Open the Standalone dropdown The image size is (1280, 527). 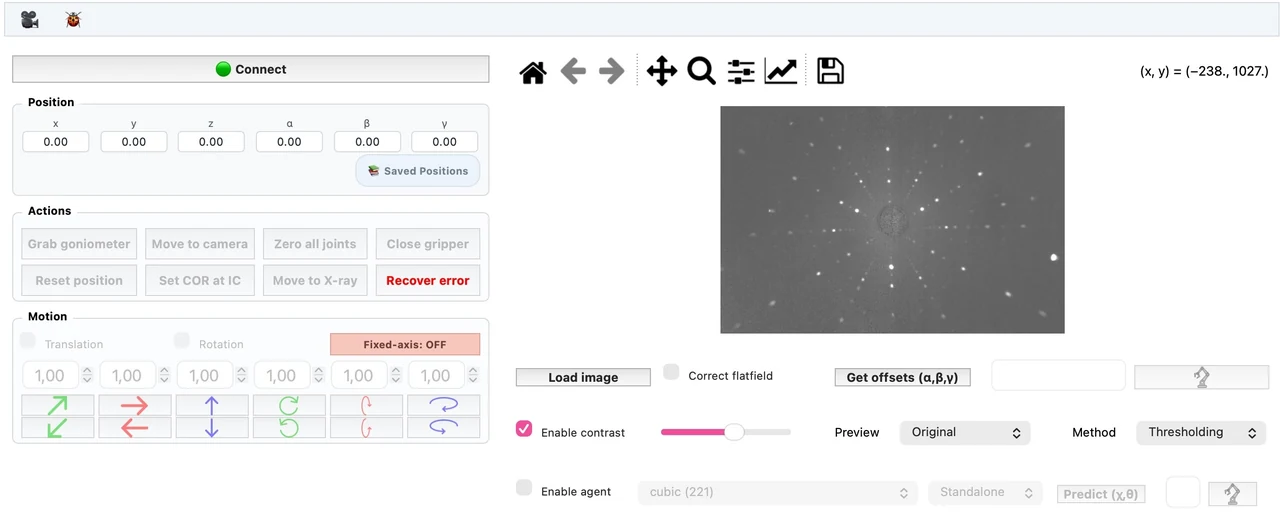(985, 492)
